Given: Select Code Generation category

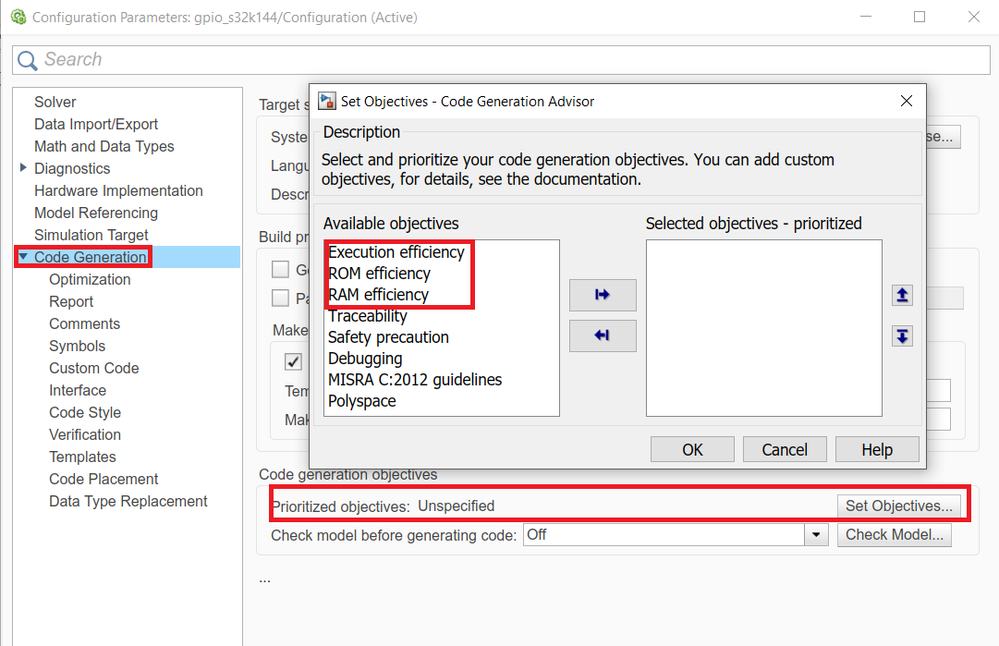Looking at the screenshot, I should click(x=90, y=257).
